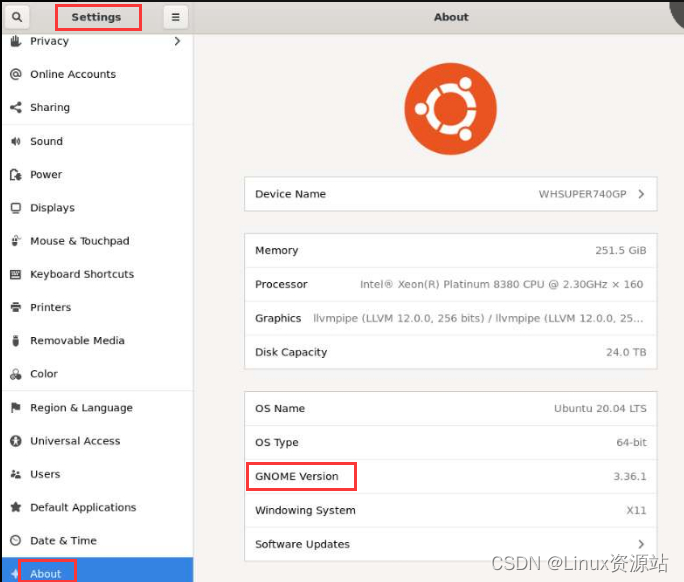Click the Displays monitor icon

tap(16, 208)
